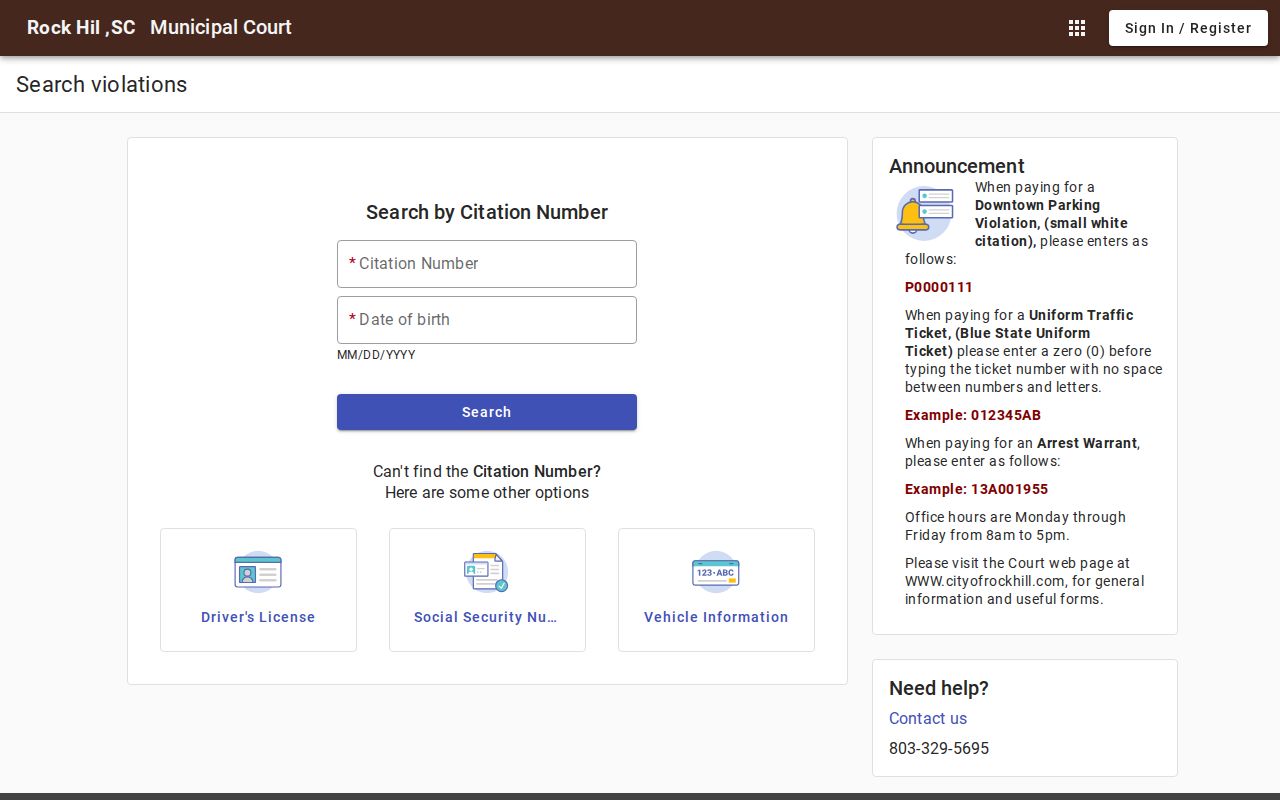
Task: Click the Search violations page heading
Action: coord(102,85)
